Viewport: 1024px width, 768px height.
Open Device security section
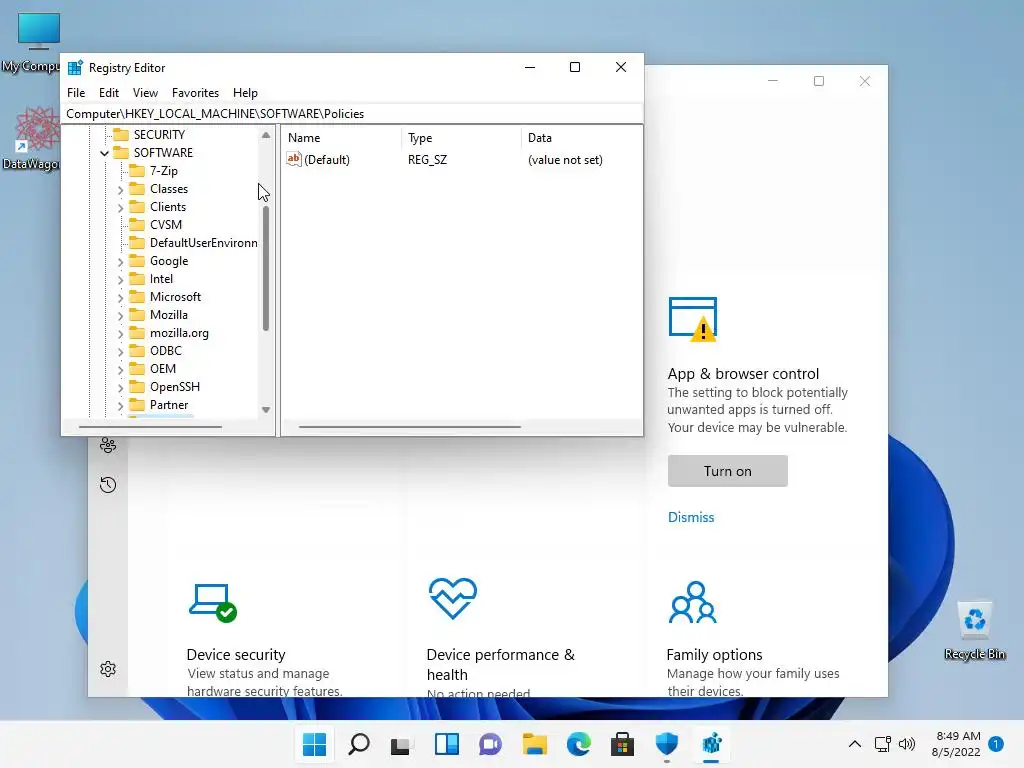(236, 654)
